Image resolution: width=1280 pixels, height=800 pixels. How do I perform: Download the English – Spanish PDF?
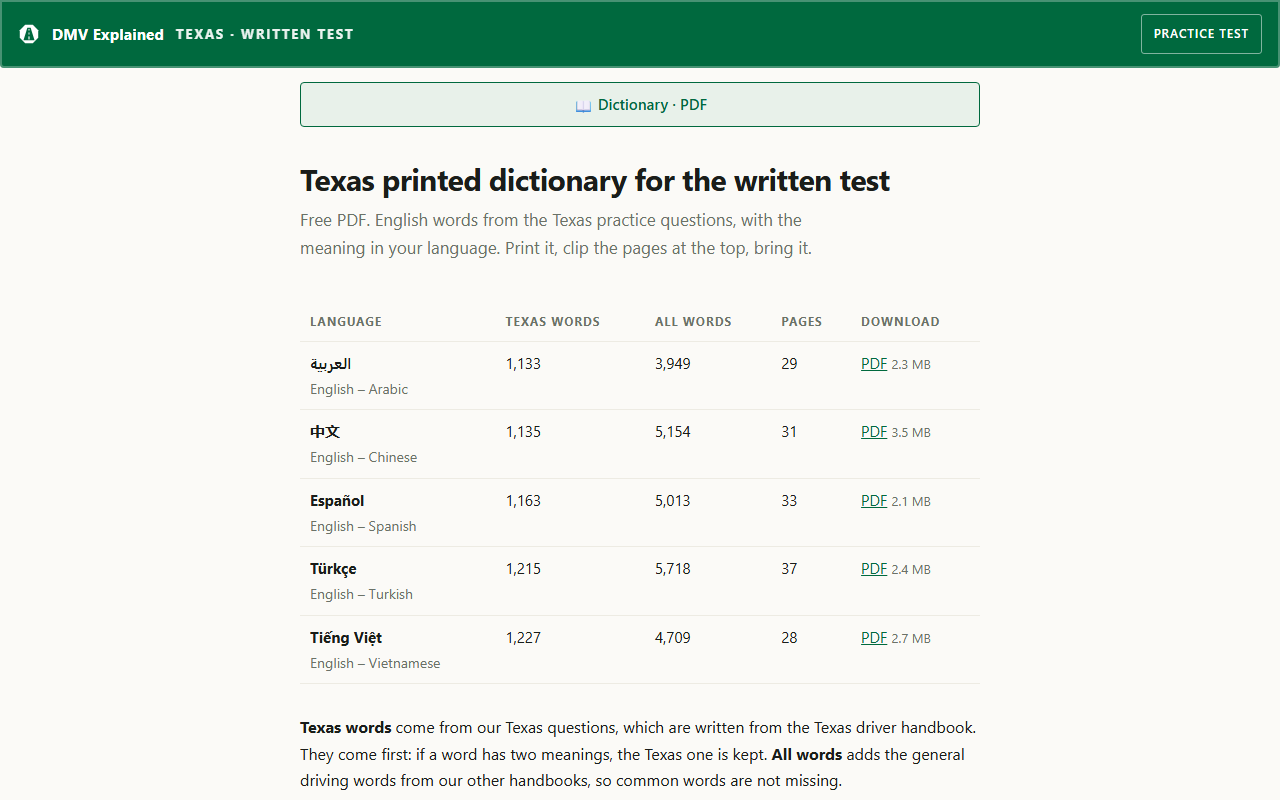click(x=874, y=501)
